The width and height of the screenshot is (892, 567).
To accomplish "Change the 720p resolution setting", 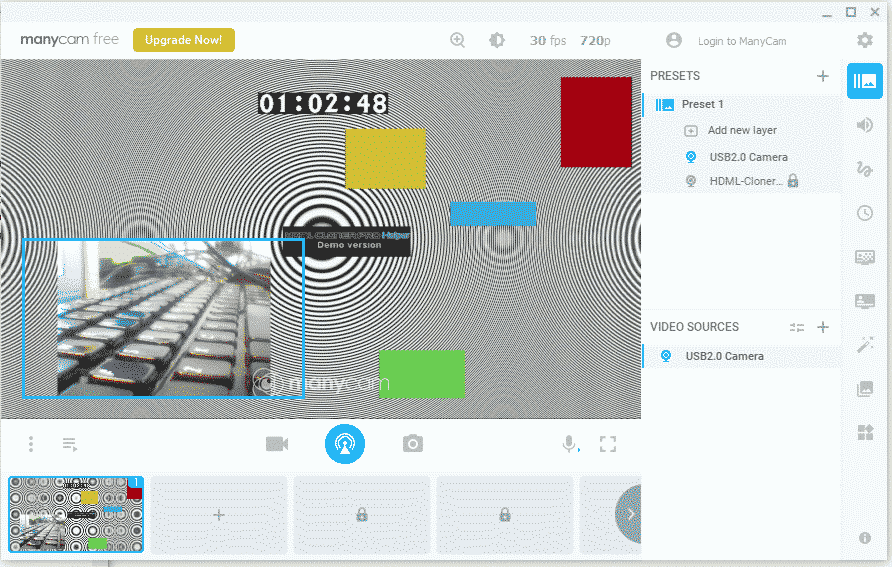I will pos(595,40).
